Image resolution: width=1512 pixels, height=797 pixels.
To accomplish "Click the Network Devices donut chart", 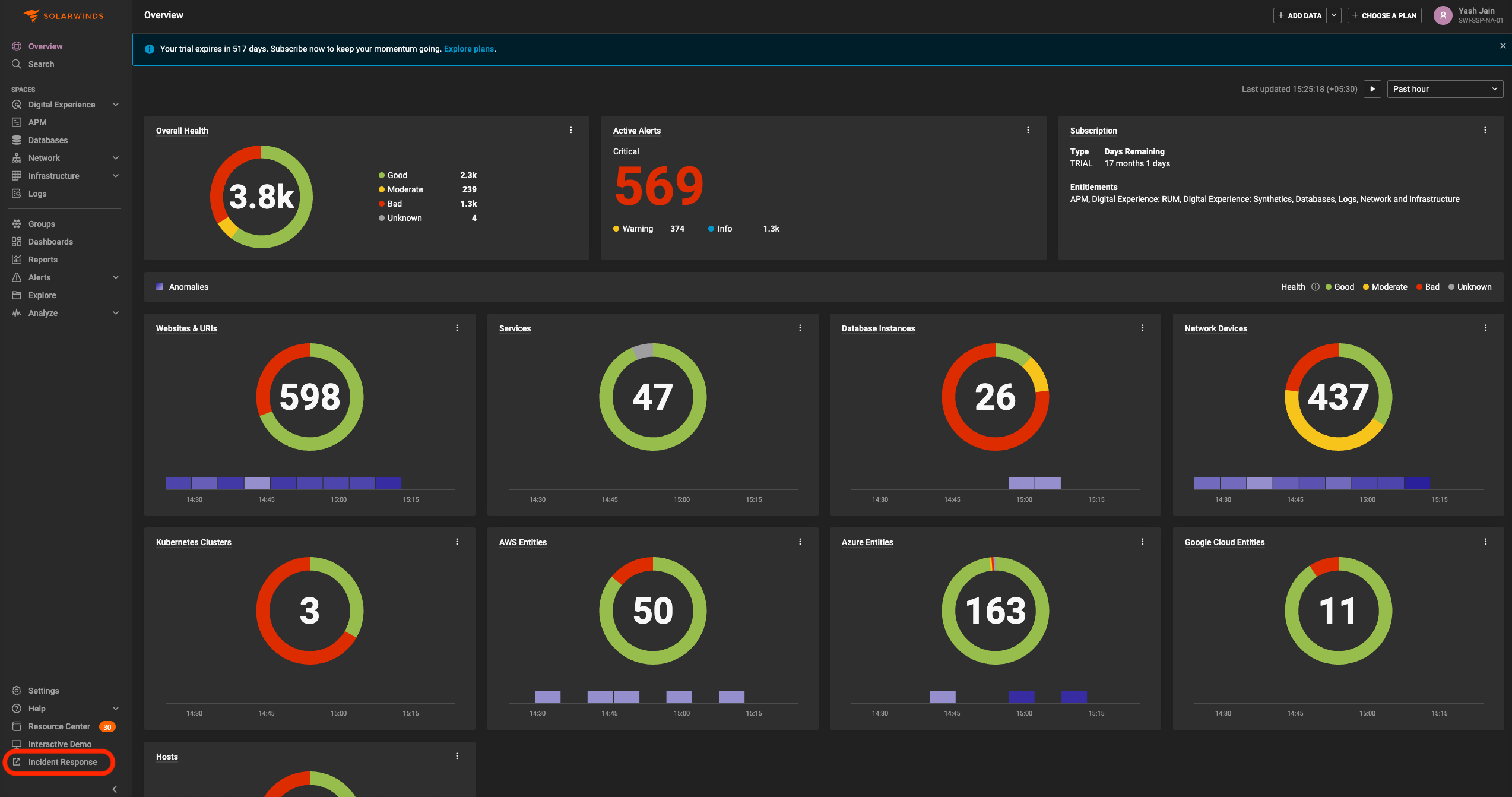I will (1338, 397).
